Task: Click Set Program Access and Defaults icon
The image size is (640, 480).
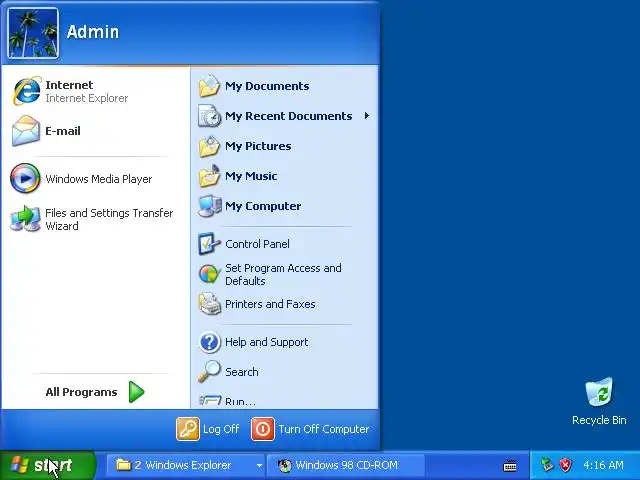Action: point(209,274)
